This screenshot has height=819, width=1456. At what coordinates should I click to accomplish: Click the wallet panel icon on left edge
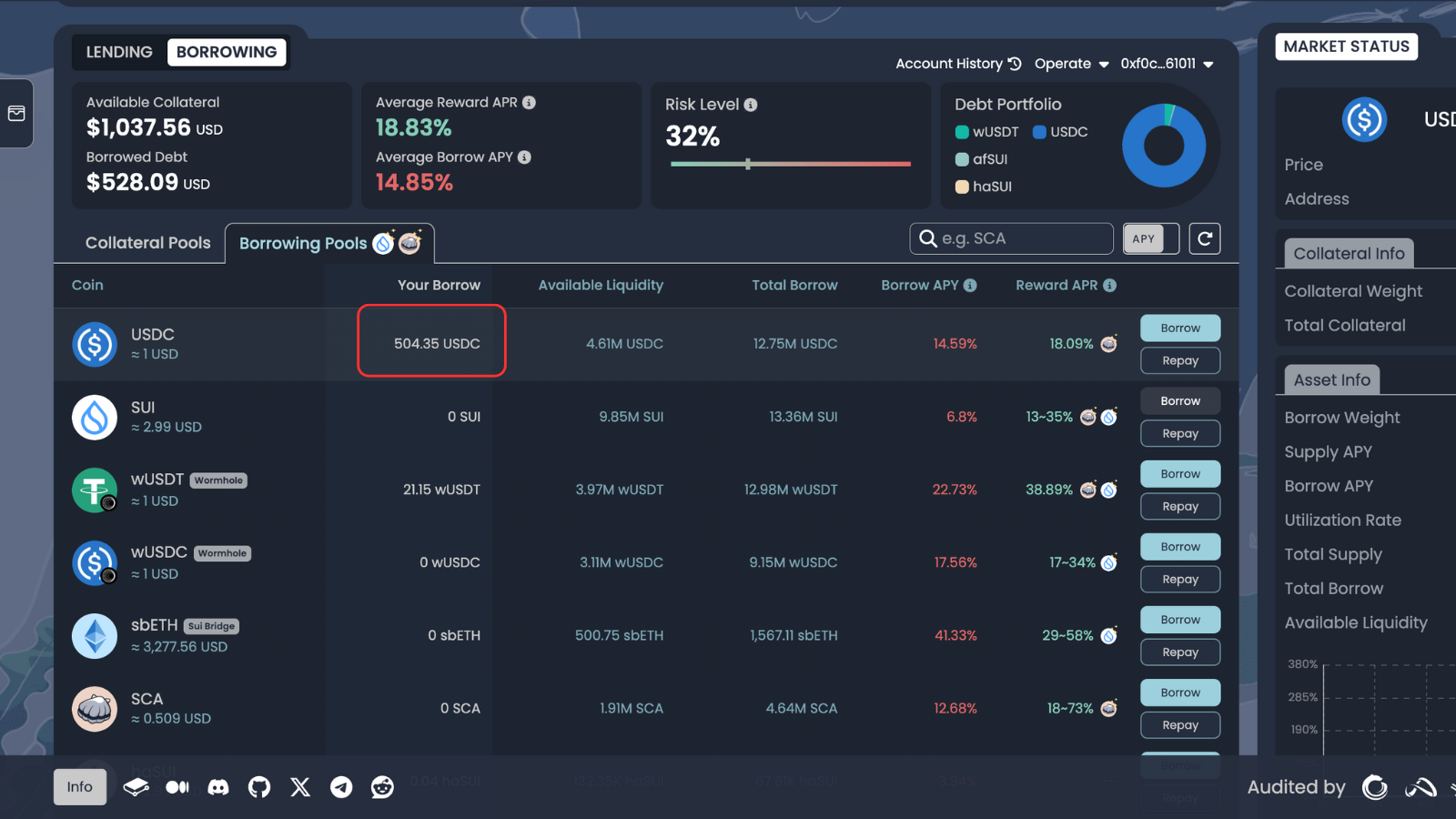point(16,113)
